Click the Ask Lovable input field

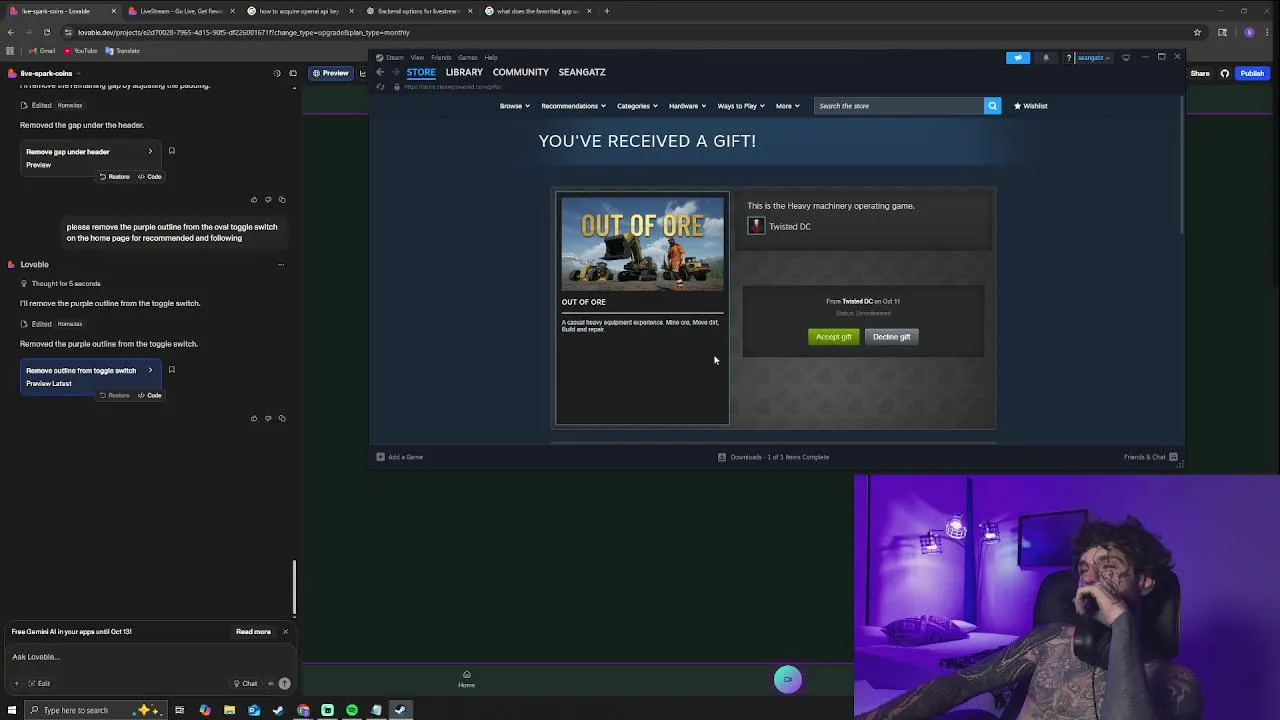[x=150, y=657]
